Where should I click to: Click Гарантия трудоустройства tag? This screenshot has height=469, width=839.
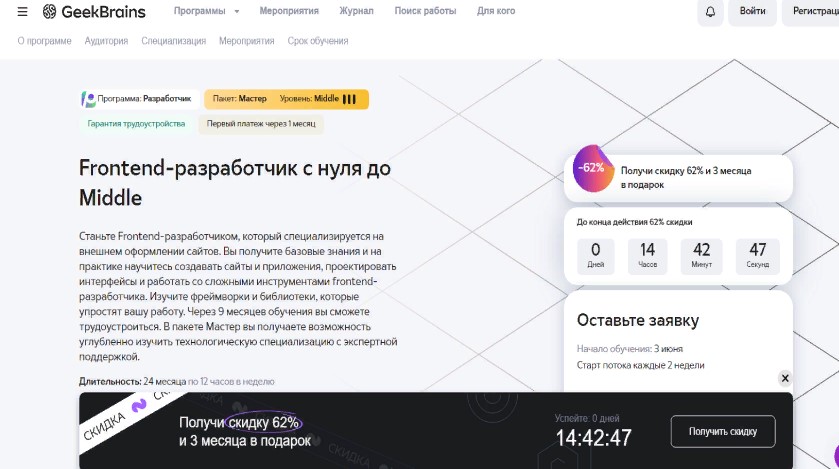click(x=136, y=124)
